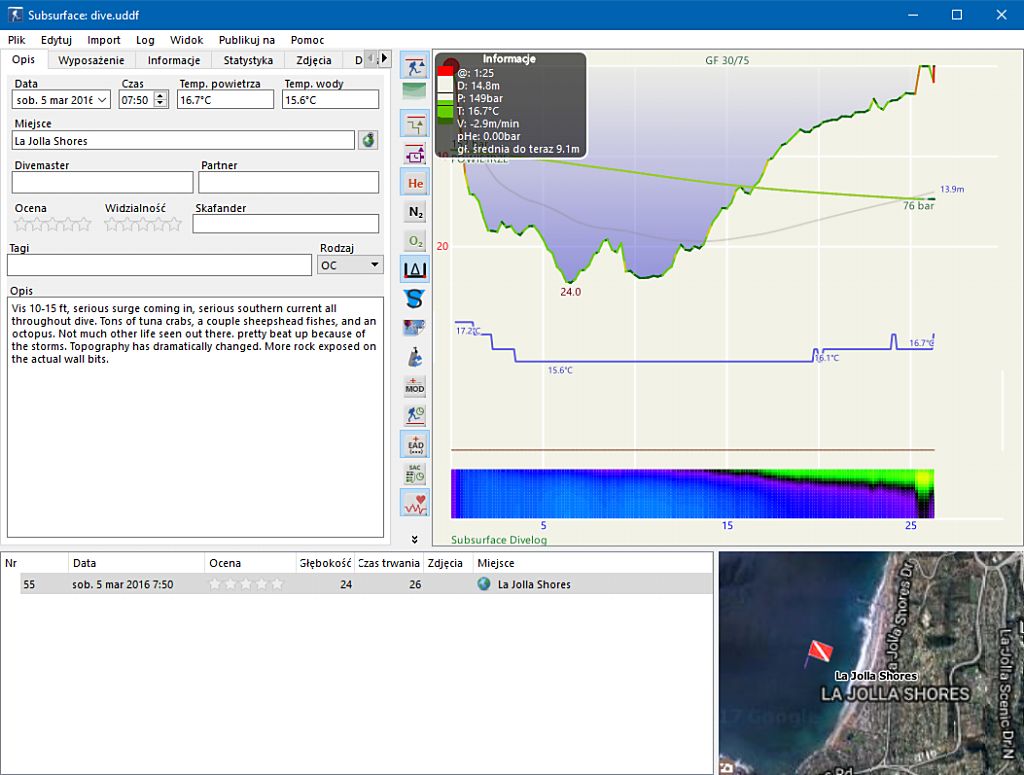Click inside the Partner text field
The height and width of the screenshot is (775, 1024).
pos(288,182)
